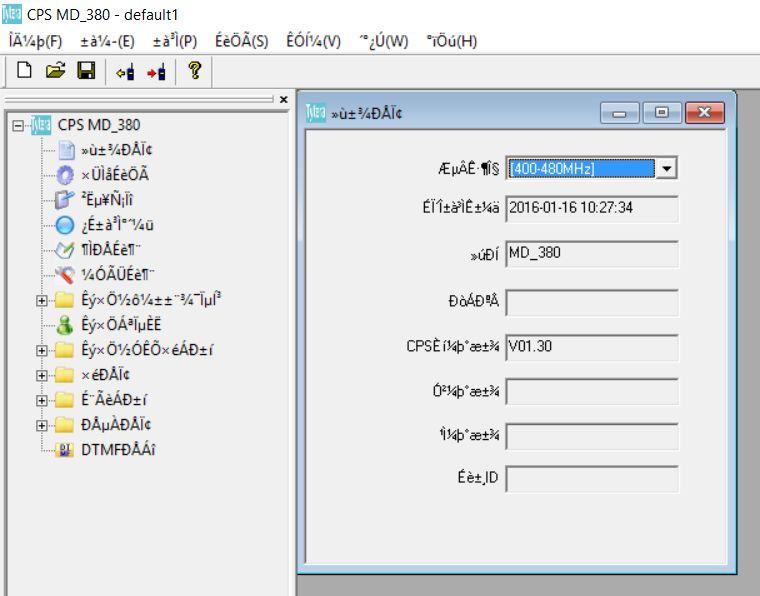The height and width of the screenshot is (596, 760).
Task: Click the date field 2016-01-16 10:27:34
Action: point(591,208)
